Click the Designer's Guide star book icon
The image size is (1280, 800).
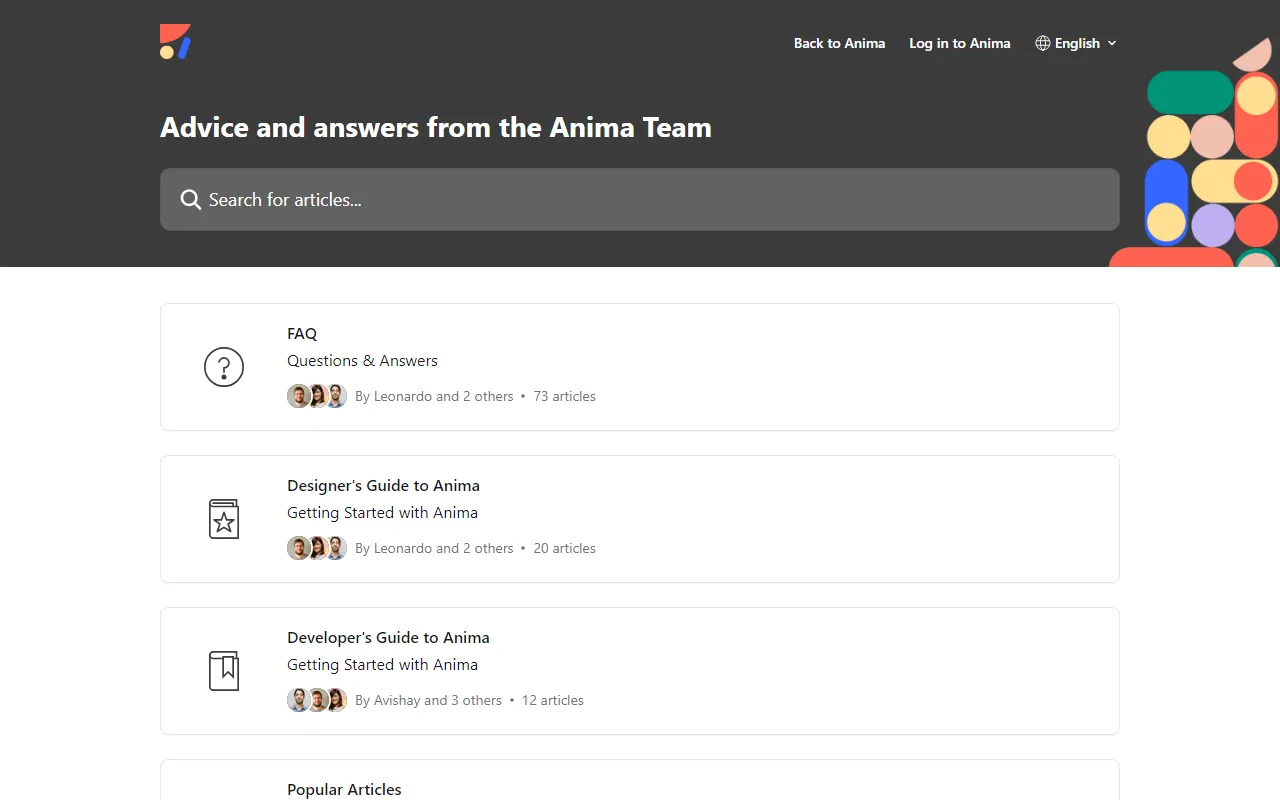pyautogui.click(x=224, y=519)
